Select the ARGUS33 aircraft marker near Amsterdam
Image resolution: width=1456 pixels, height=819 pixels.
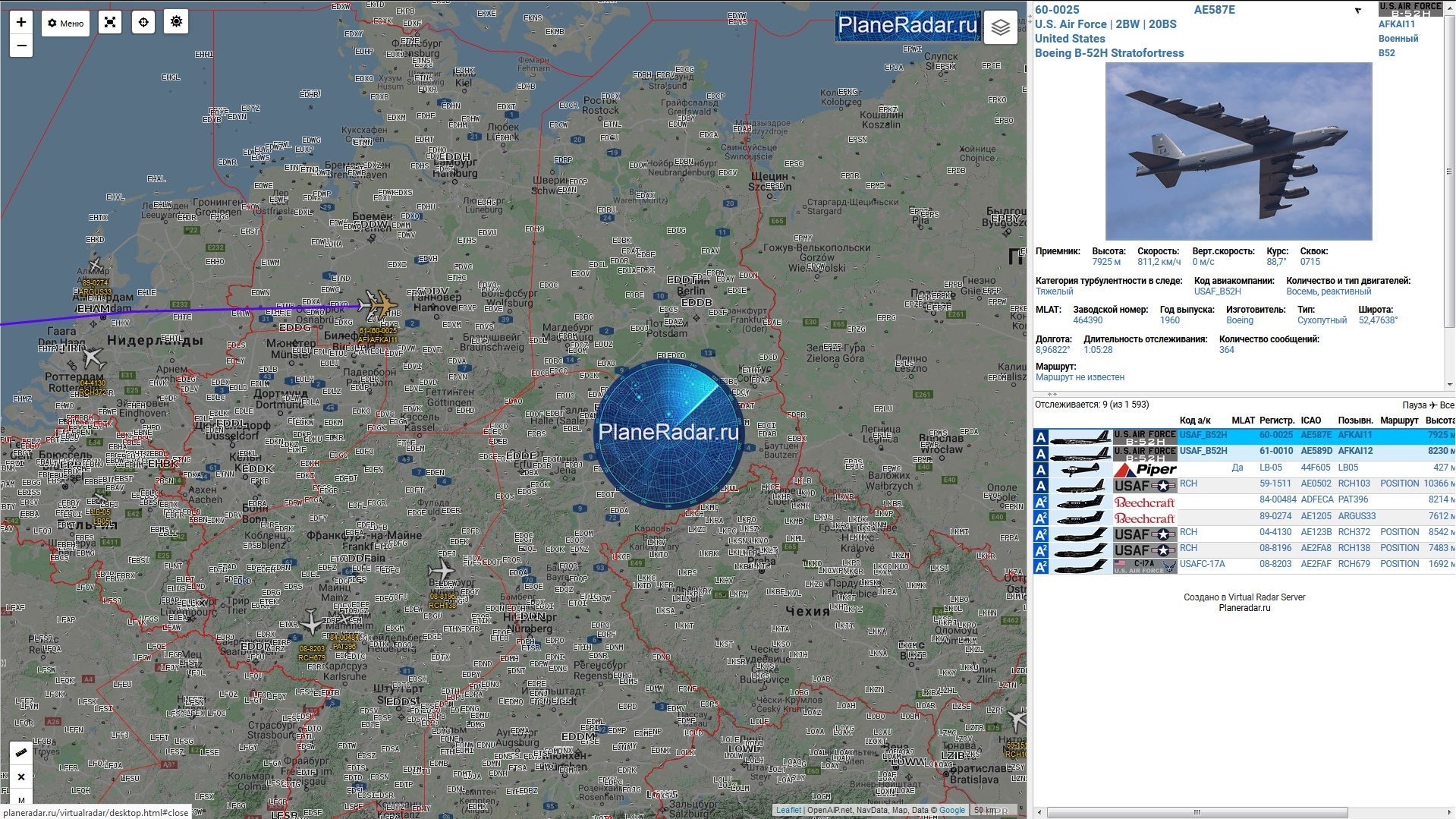[94, 264]
